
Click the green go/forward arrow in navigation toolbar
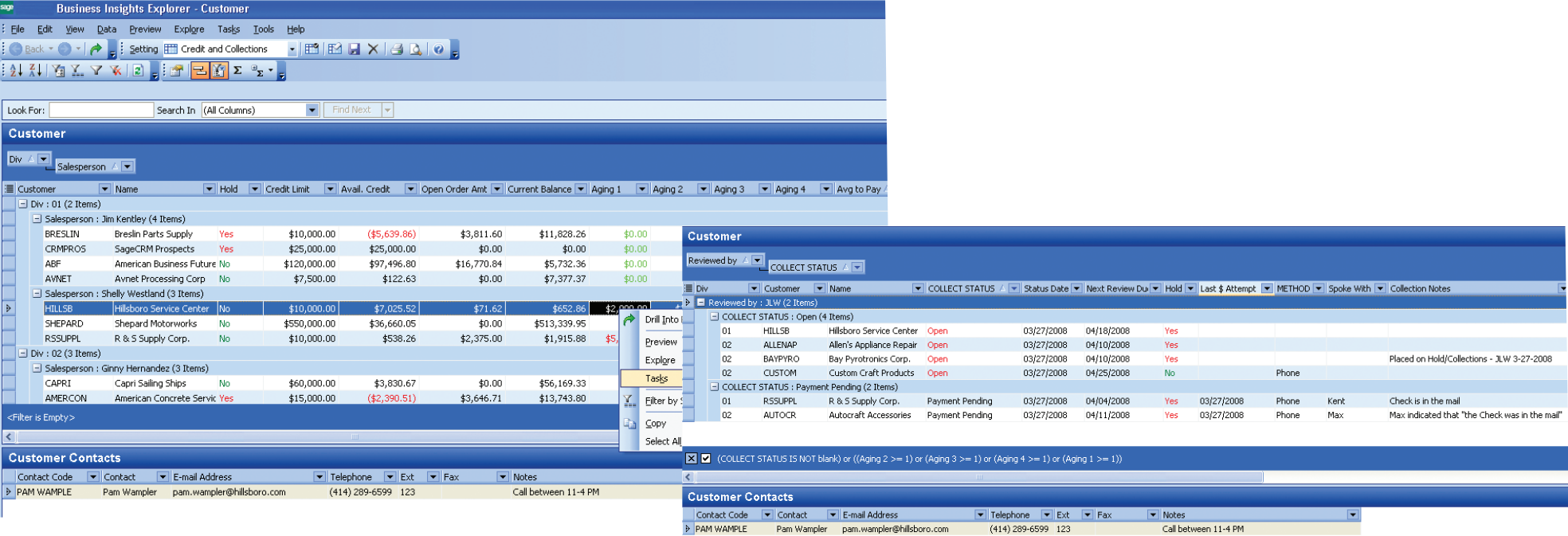(96, 49)
